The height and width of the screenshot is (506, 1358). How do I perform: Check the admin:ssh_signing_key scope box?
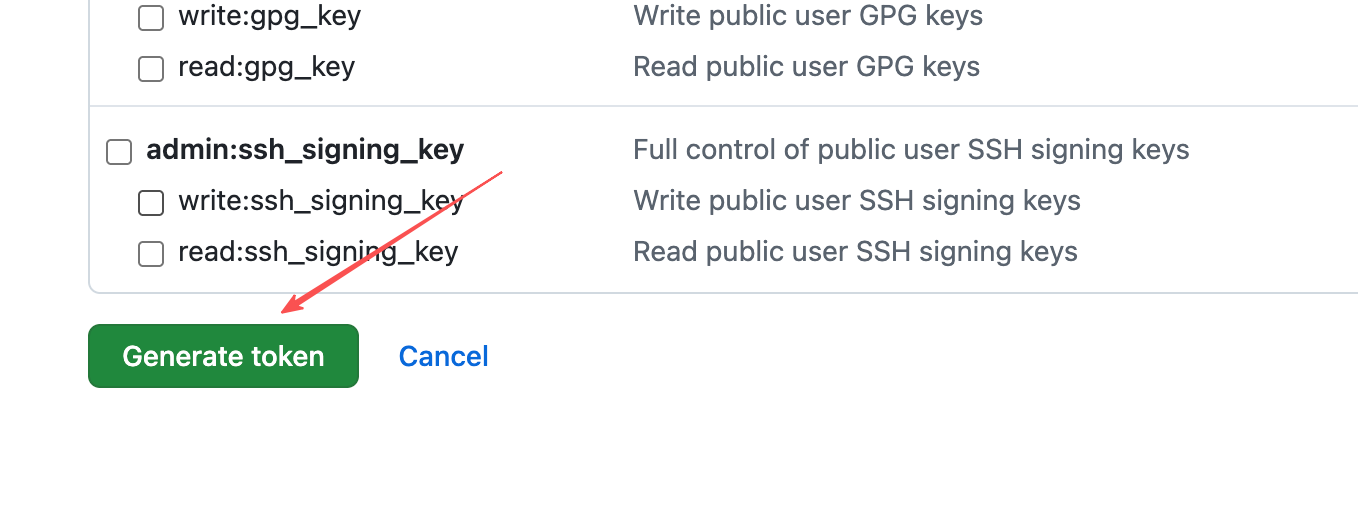click(119, 152)
